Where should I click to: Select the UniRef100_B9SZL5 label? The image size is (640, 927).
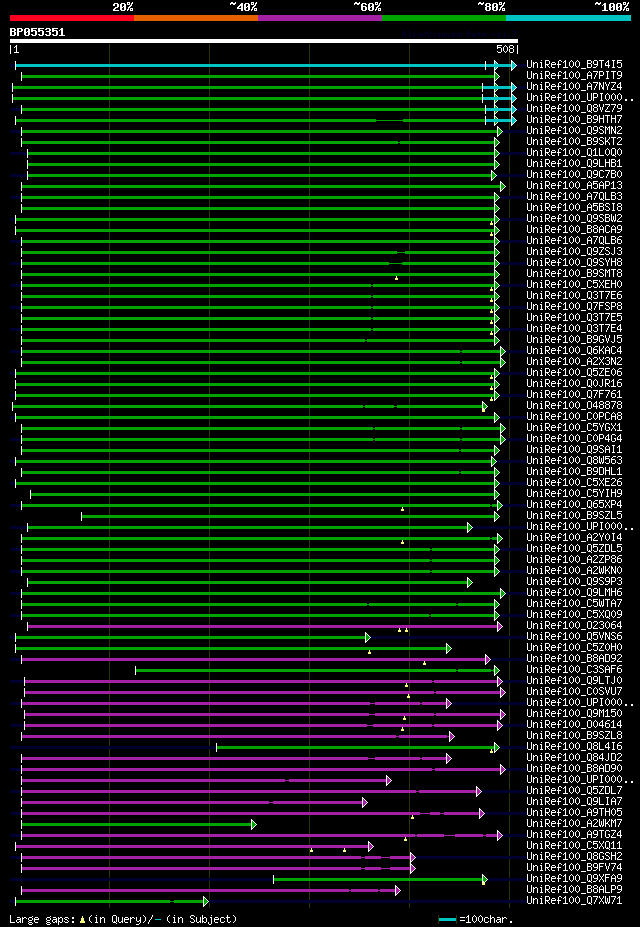coord(574,516)
